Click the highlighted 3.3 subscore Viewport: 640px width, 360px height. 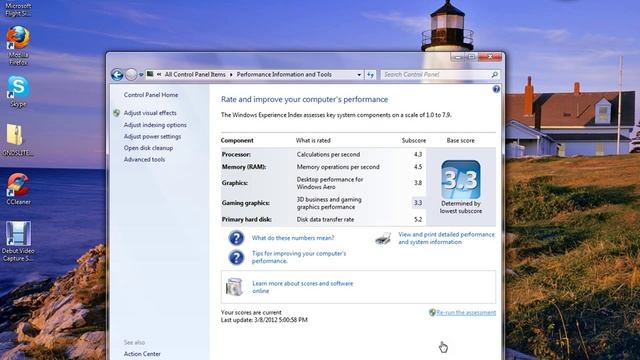(418, 202)
